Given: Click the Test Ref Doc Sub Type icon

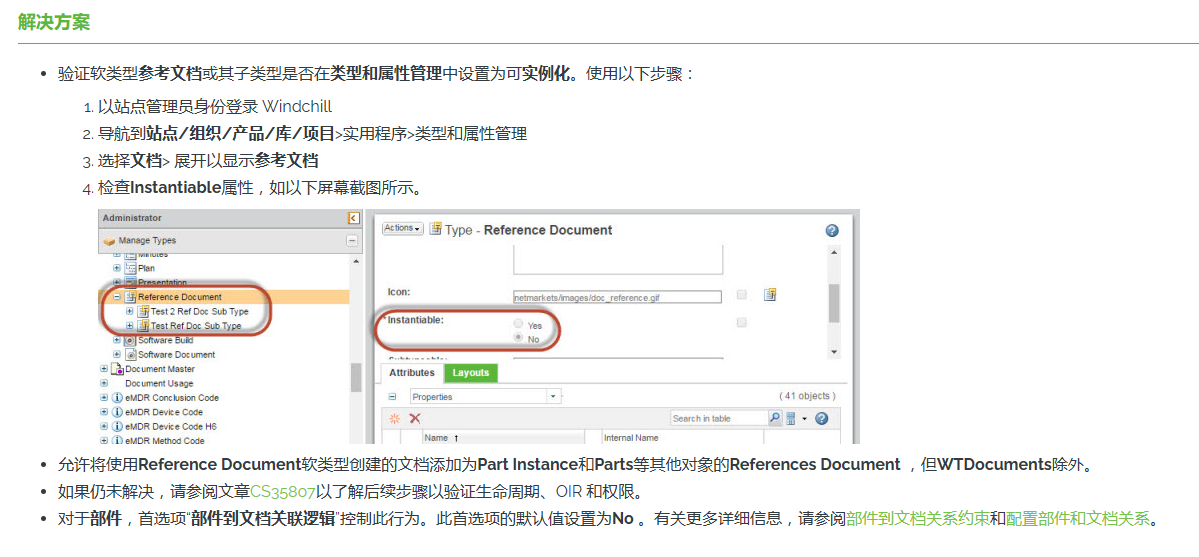Looking at the screenshot, I should point(143,326).
